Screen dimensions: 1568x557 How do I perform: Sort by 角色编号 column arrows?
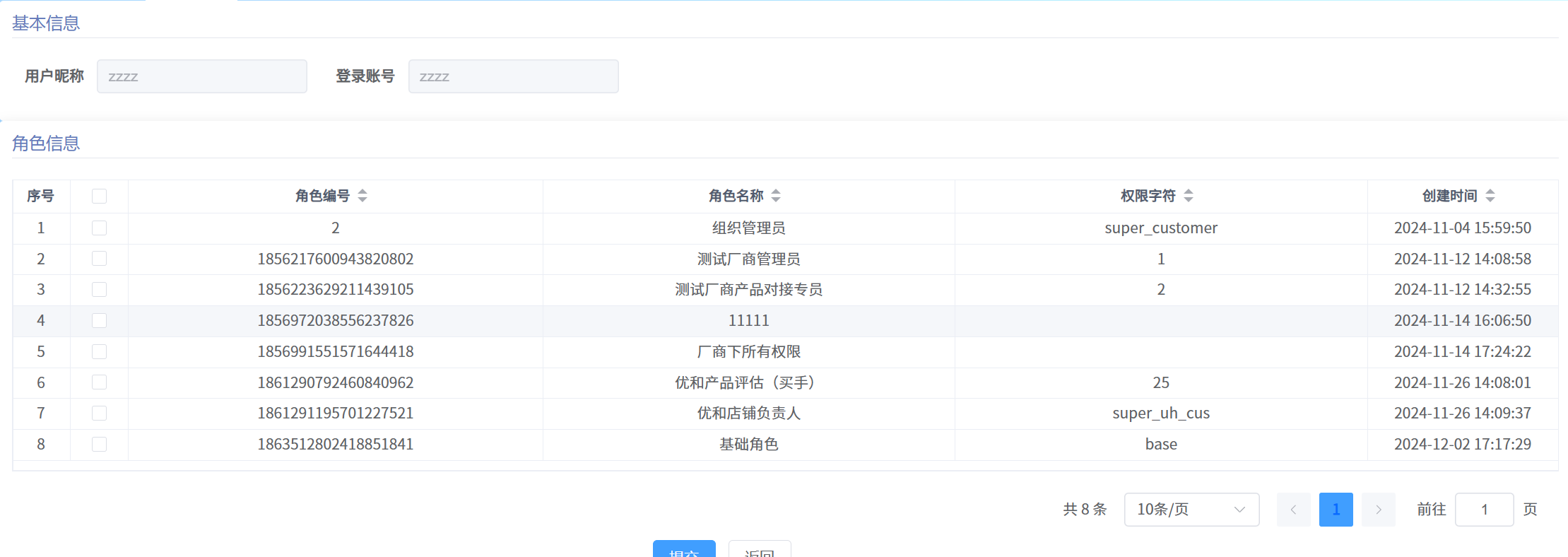click(362, 196)
